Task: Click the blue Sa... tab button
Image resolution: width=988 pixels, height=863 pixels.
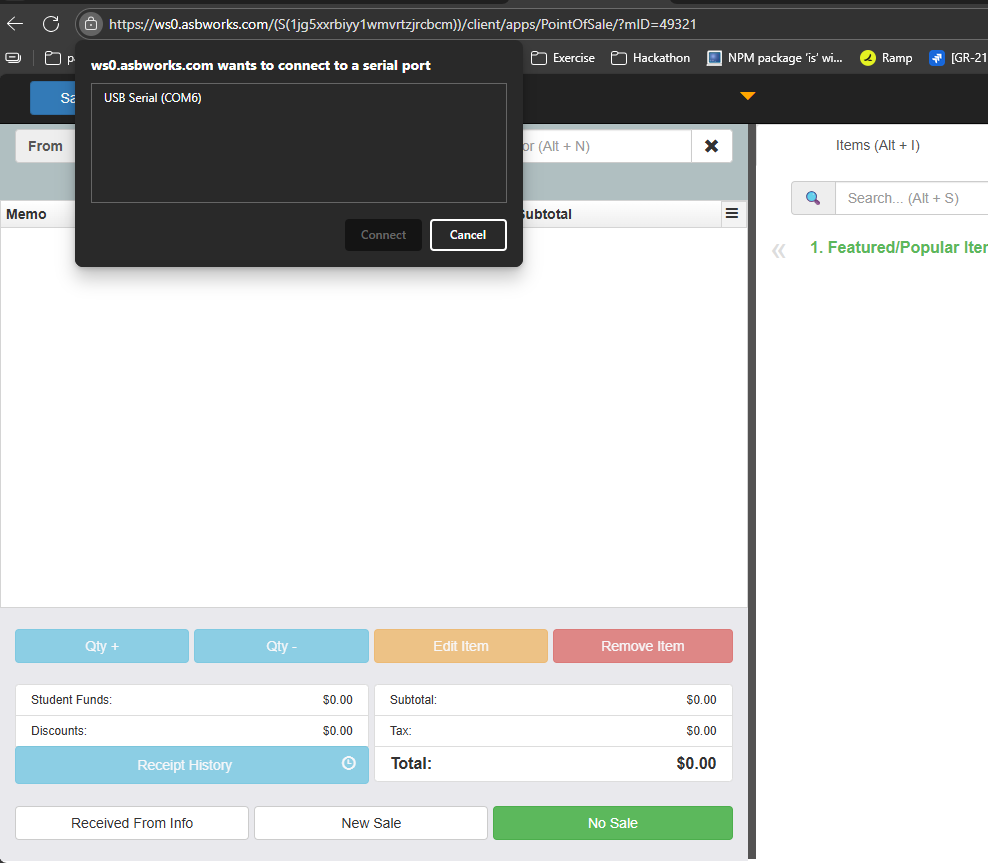Action: 52,98
